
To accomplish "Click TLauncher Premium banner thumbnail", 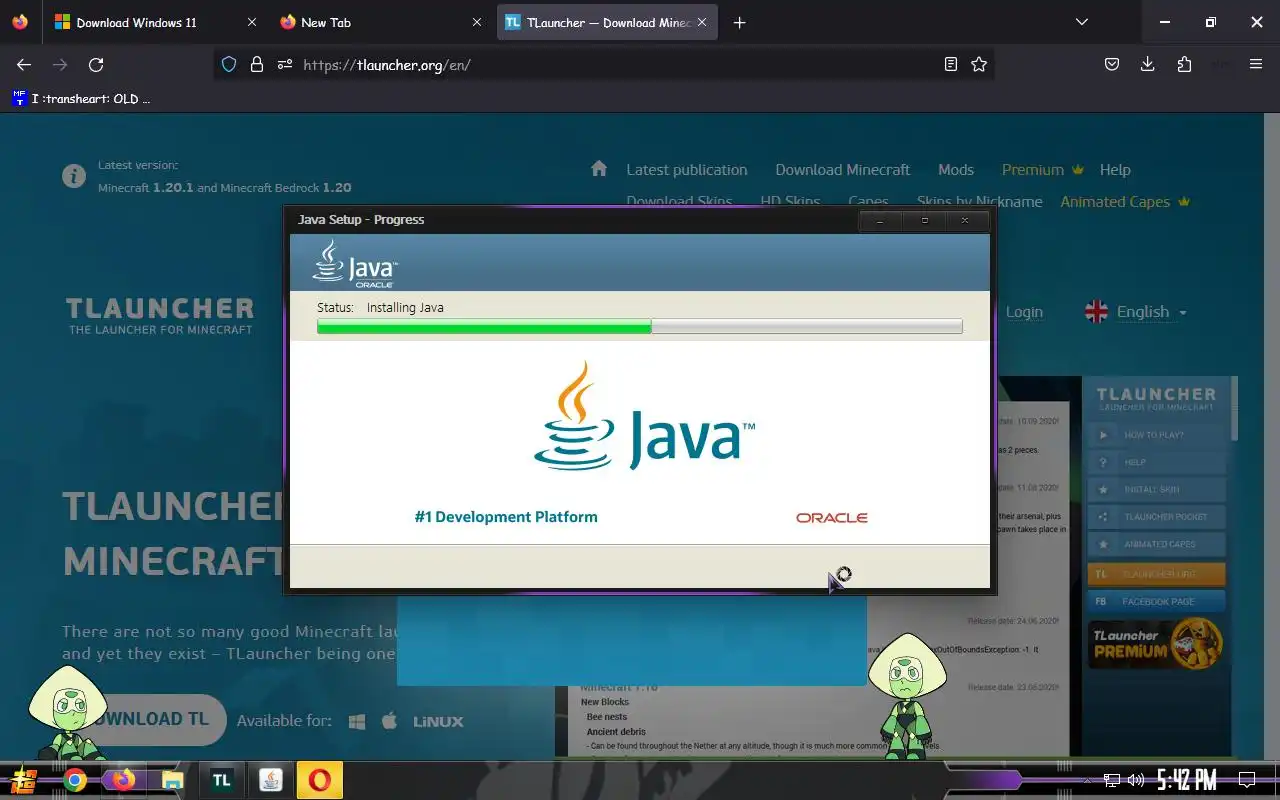I will [x=1156, y=643].
